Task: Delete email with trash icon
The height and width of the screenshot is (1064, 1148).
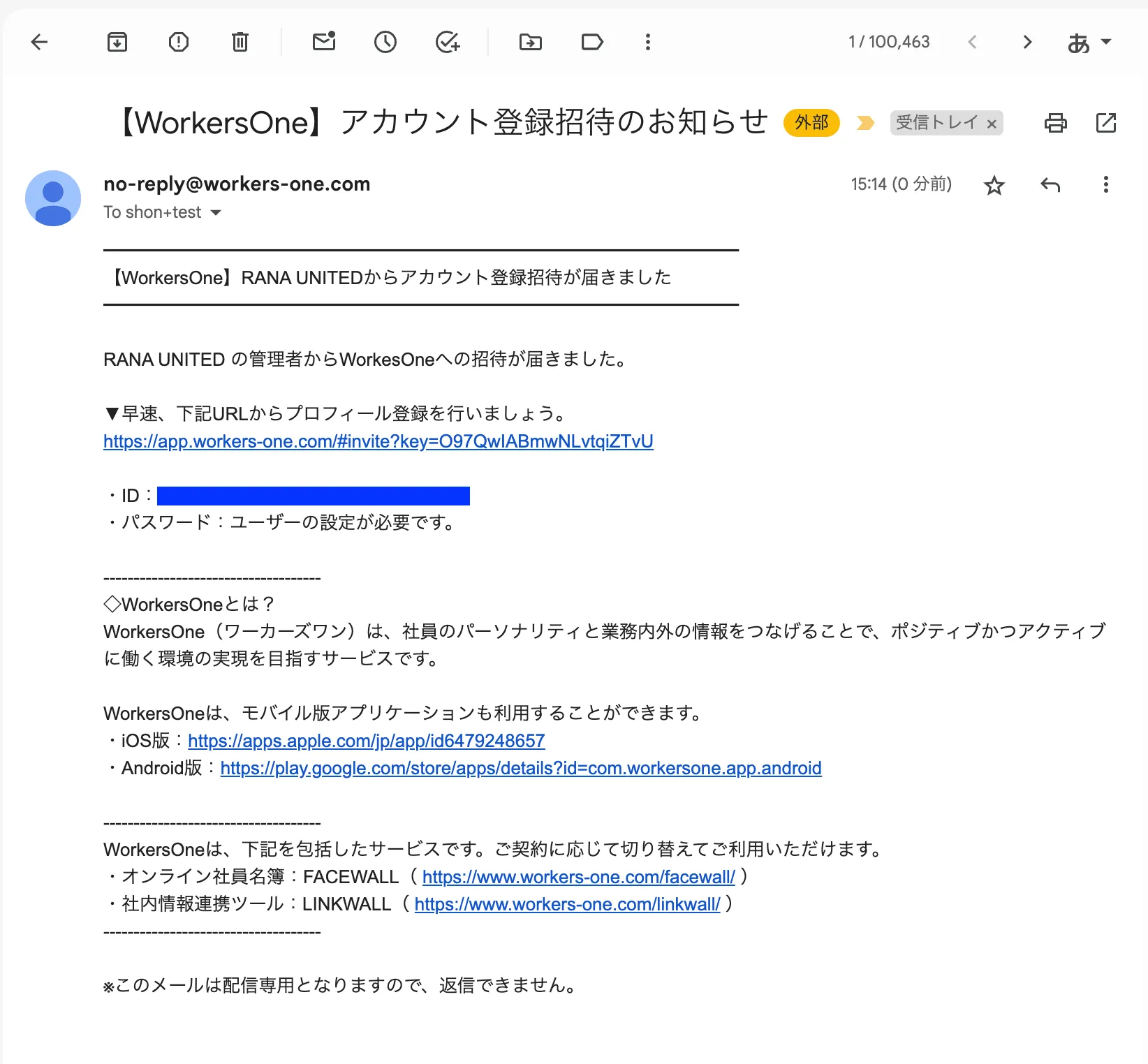Action: tap(240, 43)
